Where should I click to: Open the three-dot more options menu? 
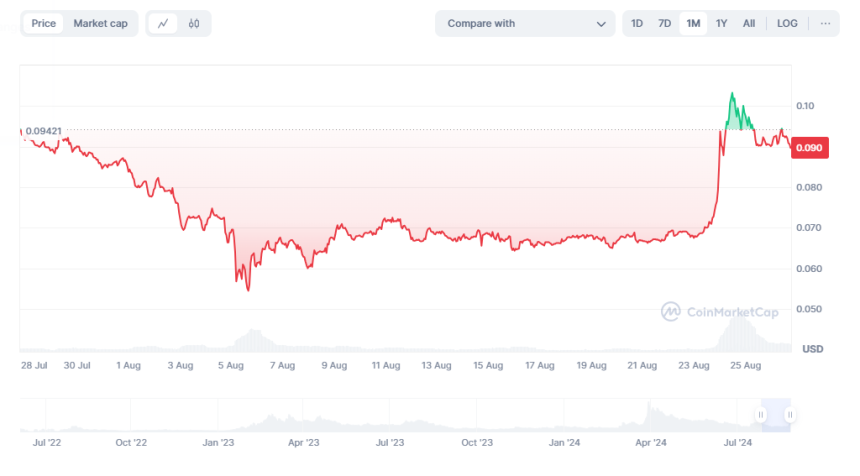(x=825, y=23)
